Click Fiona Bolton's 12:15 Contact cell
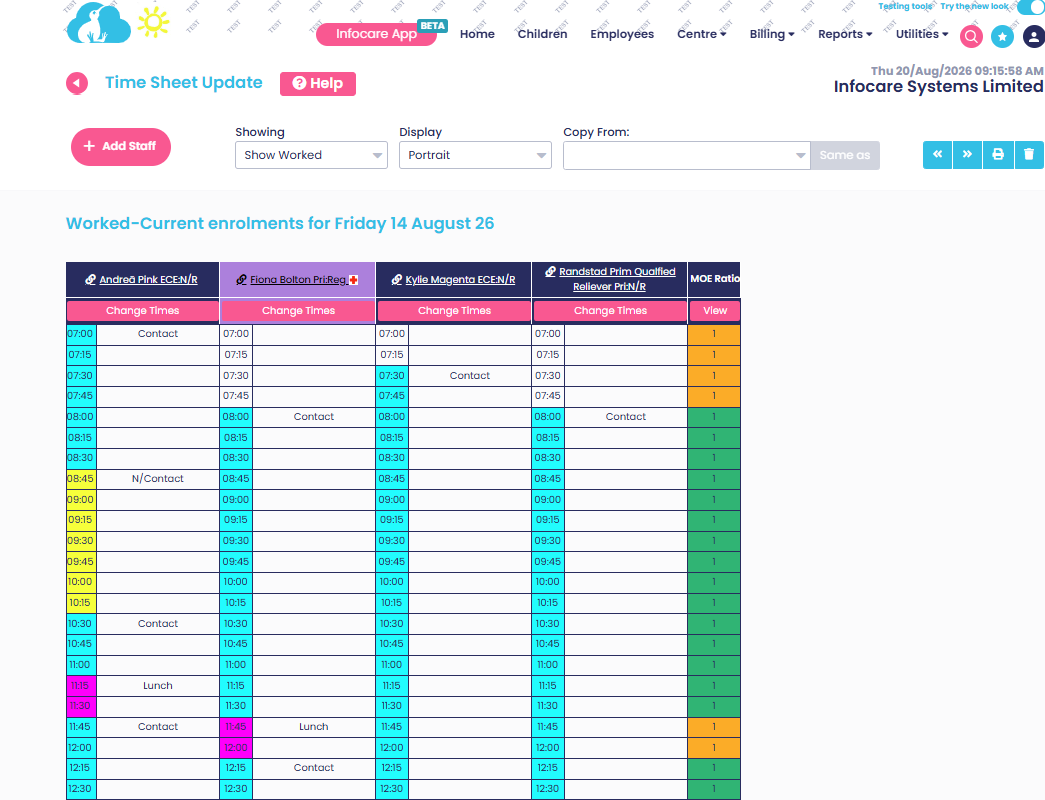Image resolution: width=1045 pixels, height=800 pixels. point(314,768)
